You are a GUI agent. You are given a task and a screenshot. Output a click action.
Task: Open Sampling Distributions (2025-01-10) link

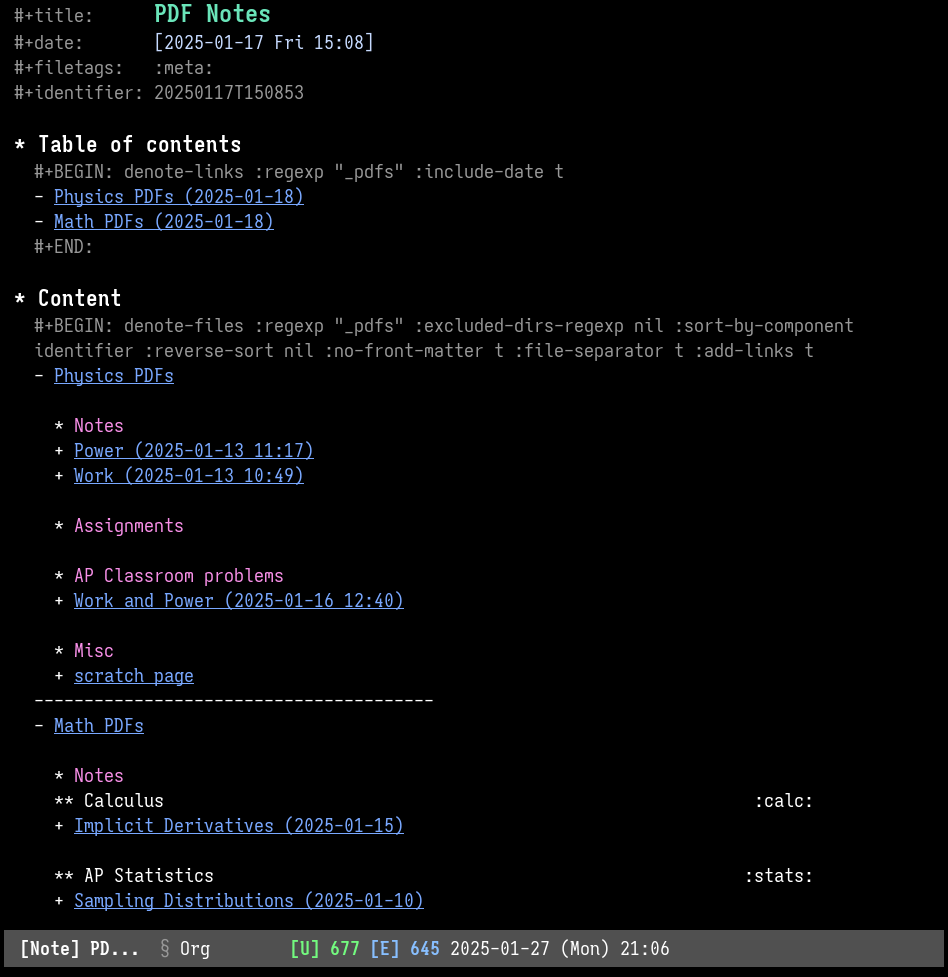click(249, 901)
